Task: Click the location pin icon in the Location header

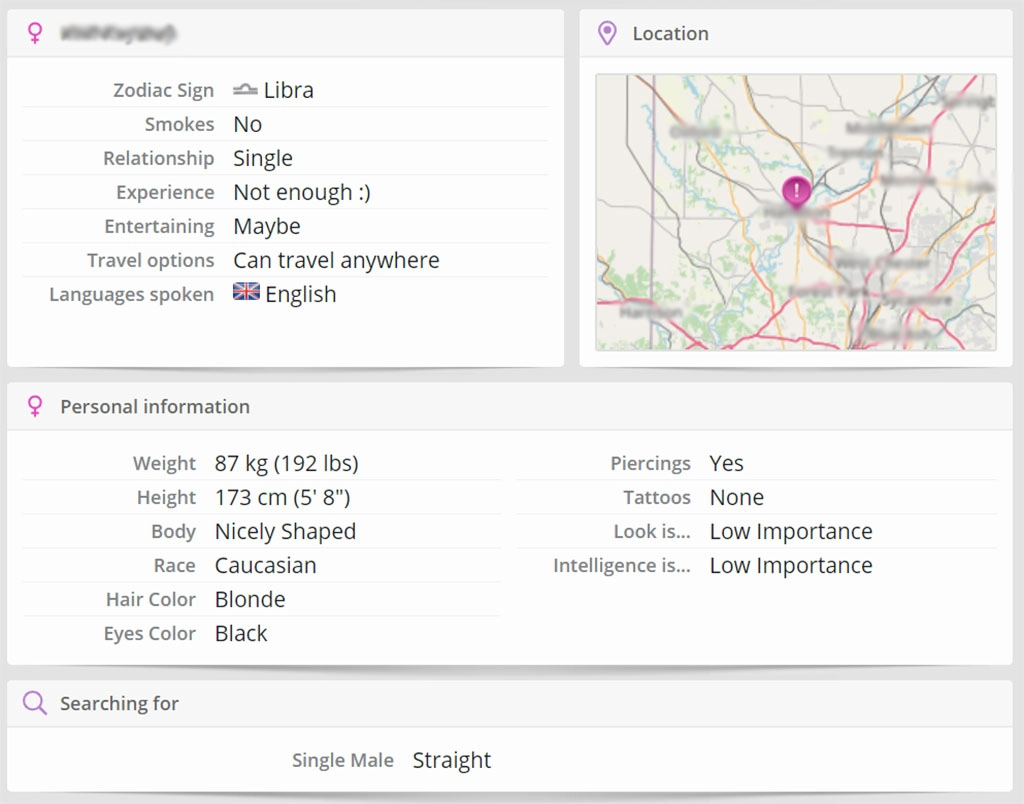Action: [606, 34]
